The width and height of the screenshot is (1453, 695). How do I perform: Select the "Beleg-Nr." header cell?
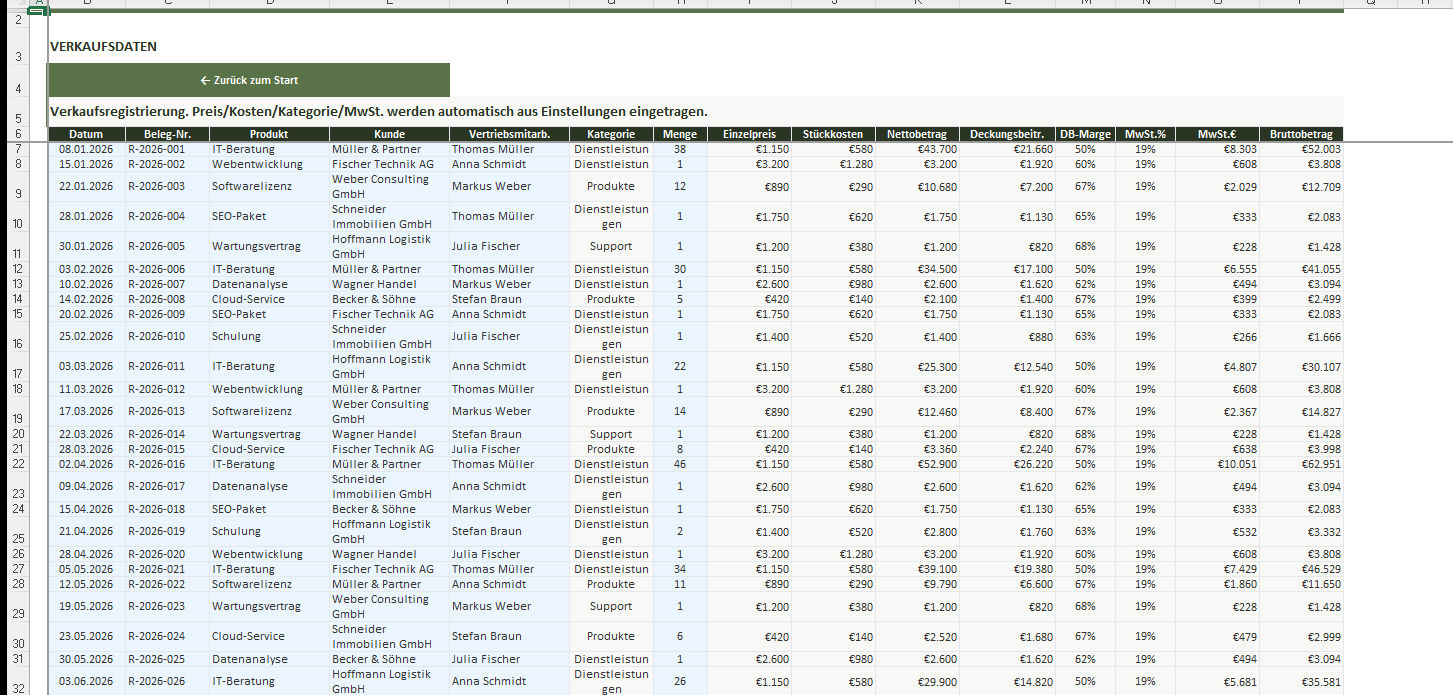point(167,134)
